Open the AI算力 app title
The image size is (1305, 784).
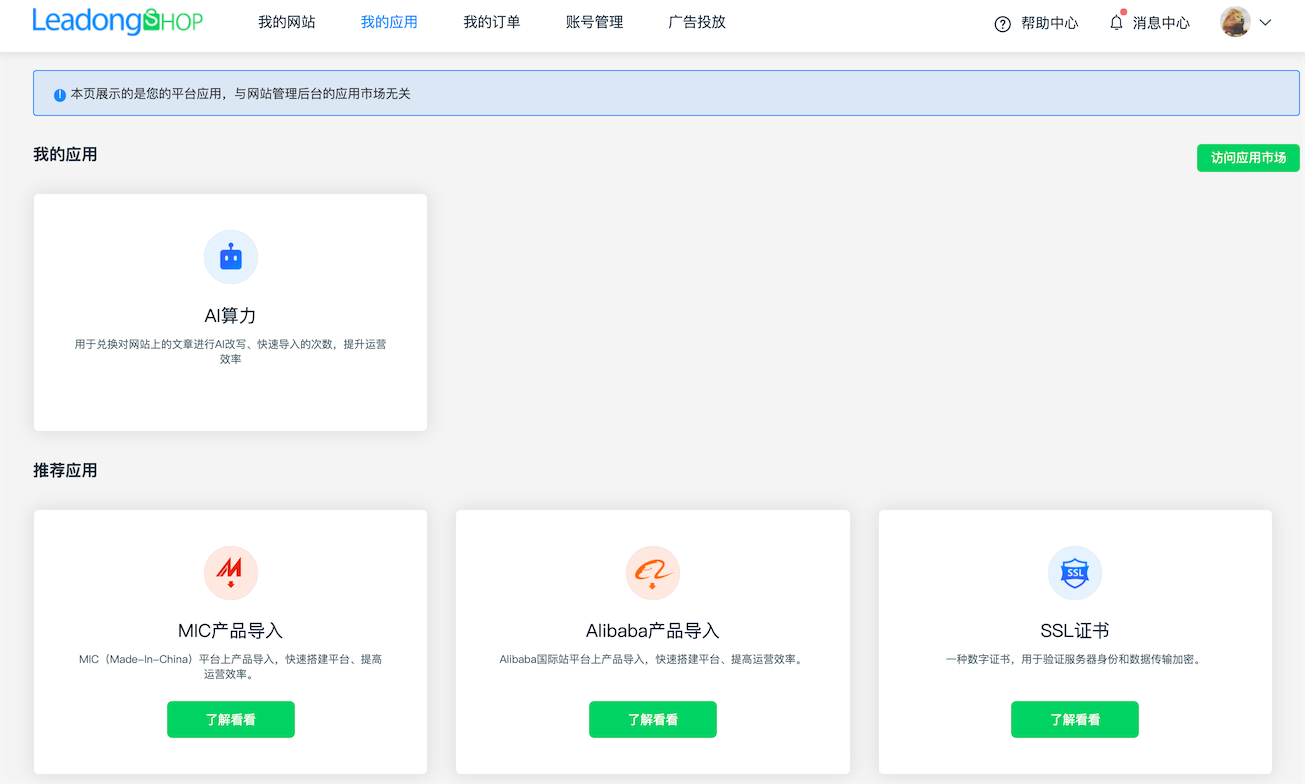[x=231, y=316]
